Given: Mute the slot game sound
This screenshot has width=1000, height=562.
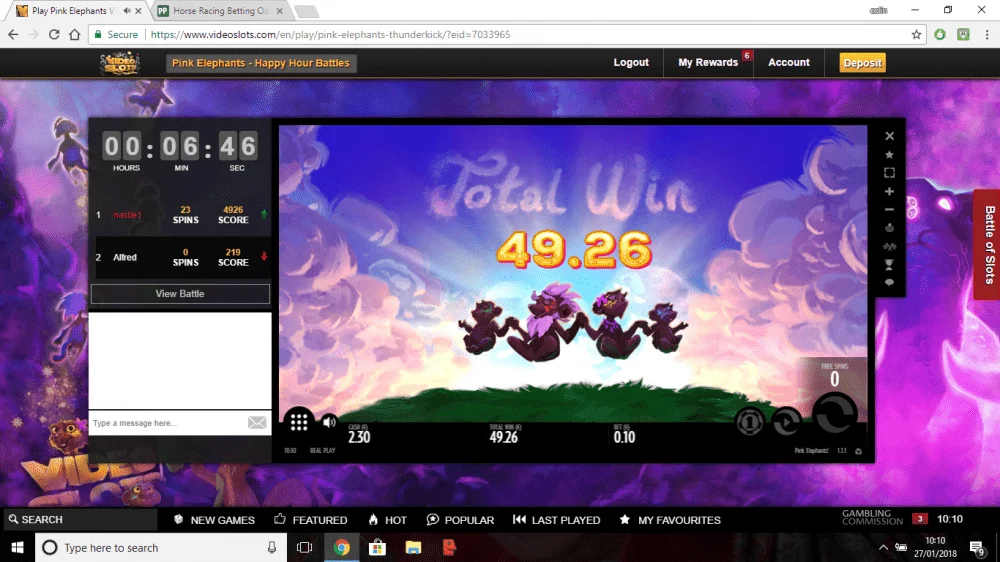Looking at the screenshot, I should pos(329,422).
